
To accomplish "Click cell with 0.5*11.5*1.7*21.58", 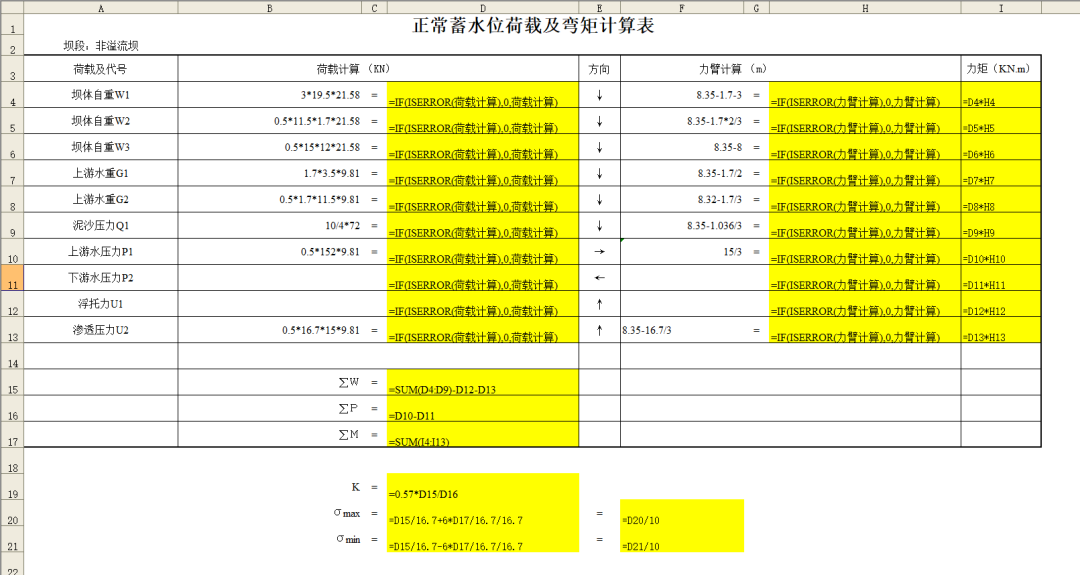I will [x=269, y=121].
